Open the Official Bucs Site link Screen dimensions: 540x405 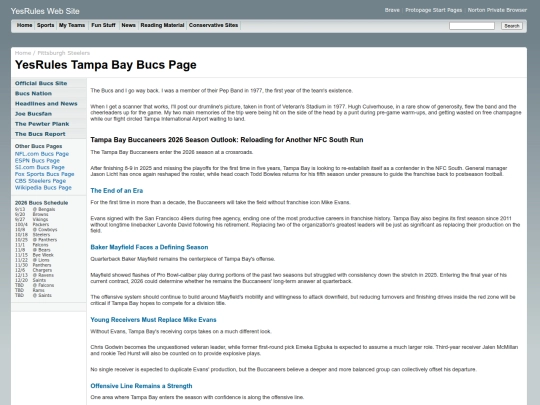pyautogui.click(x=41, y=83)
